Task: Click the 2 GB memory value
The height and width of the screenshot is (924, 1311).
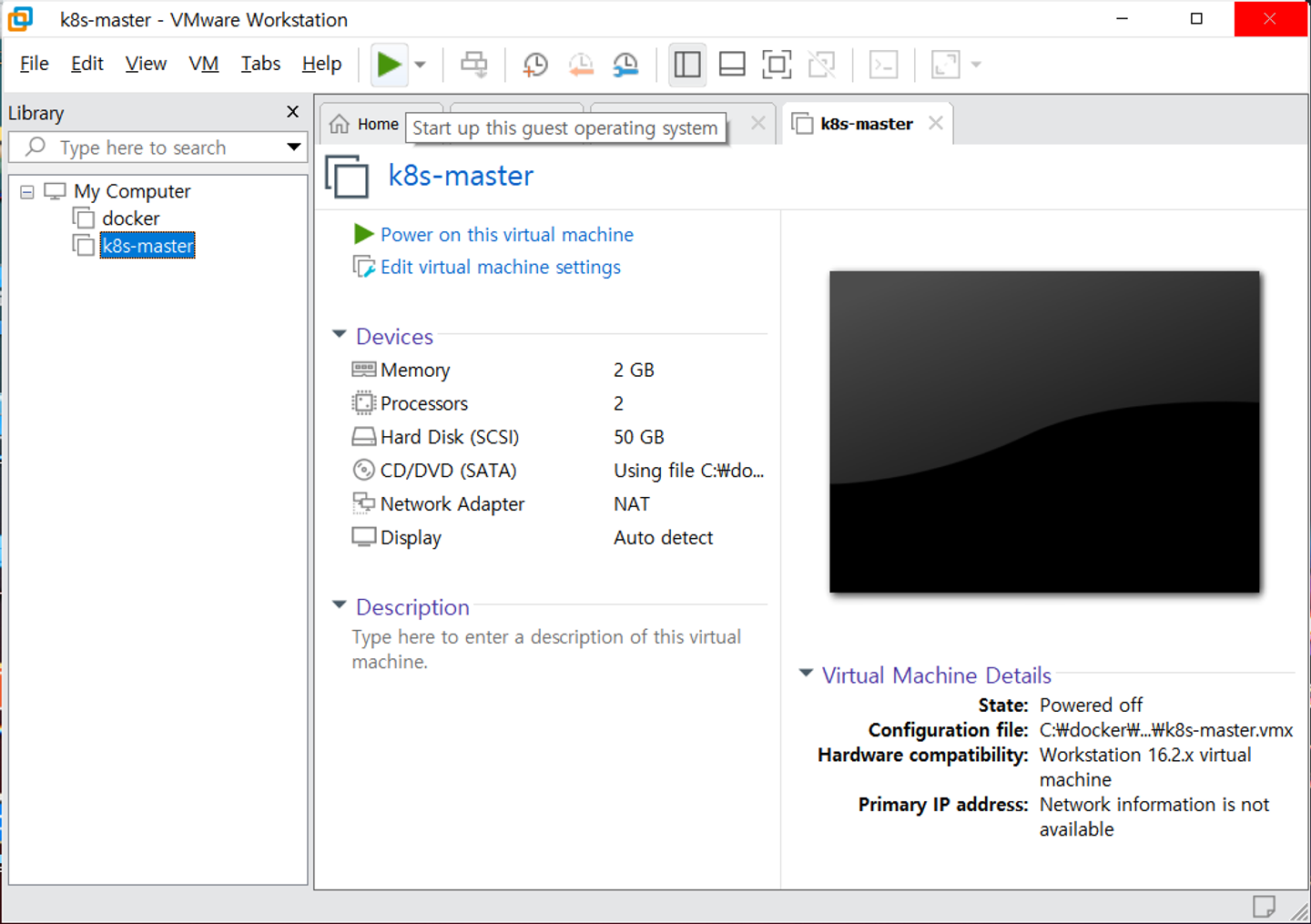Action: 634,371
